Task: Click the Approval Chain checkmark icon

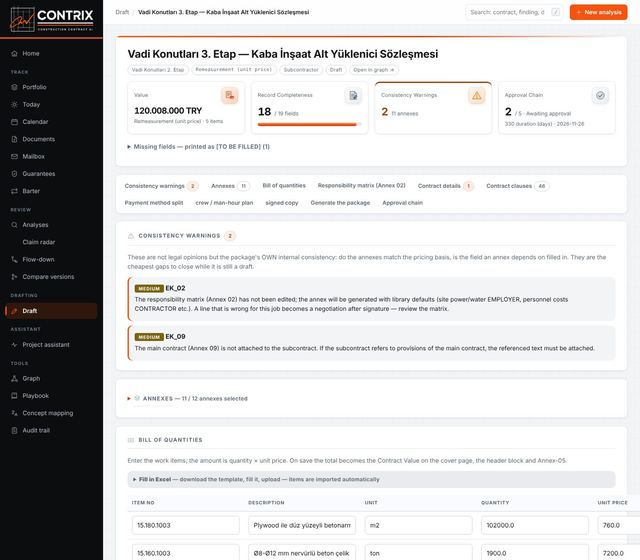Action: [x=600, y=96]
